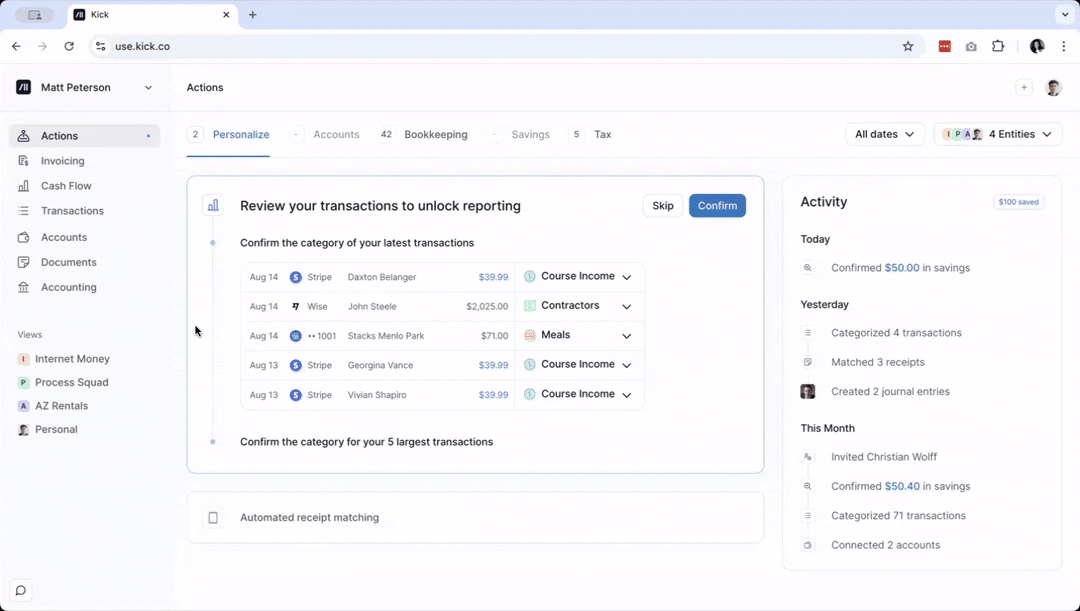Viewport: 1080px width, 611px height.
Task: Open Cash Flow from sidebar
Action: (66, 186)
